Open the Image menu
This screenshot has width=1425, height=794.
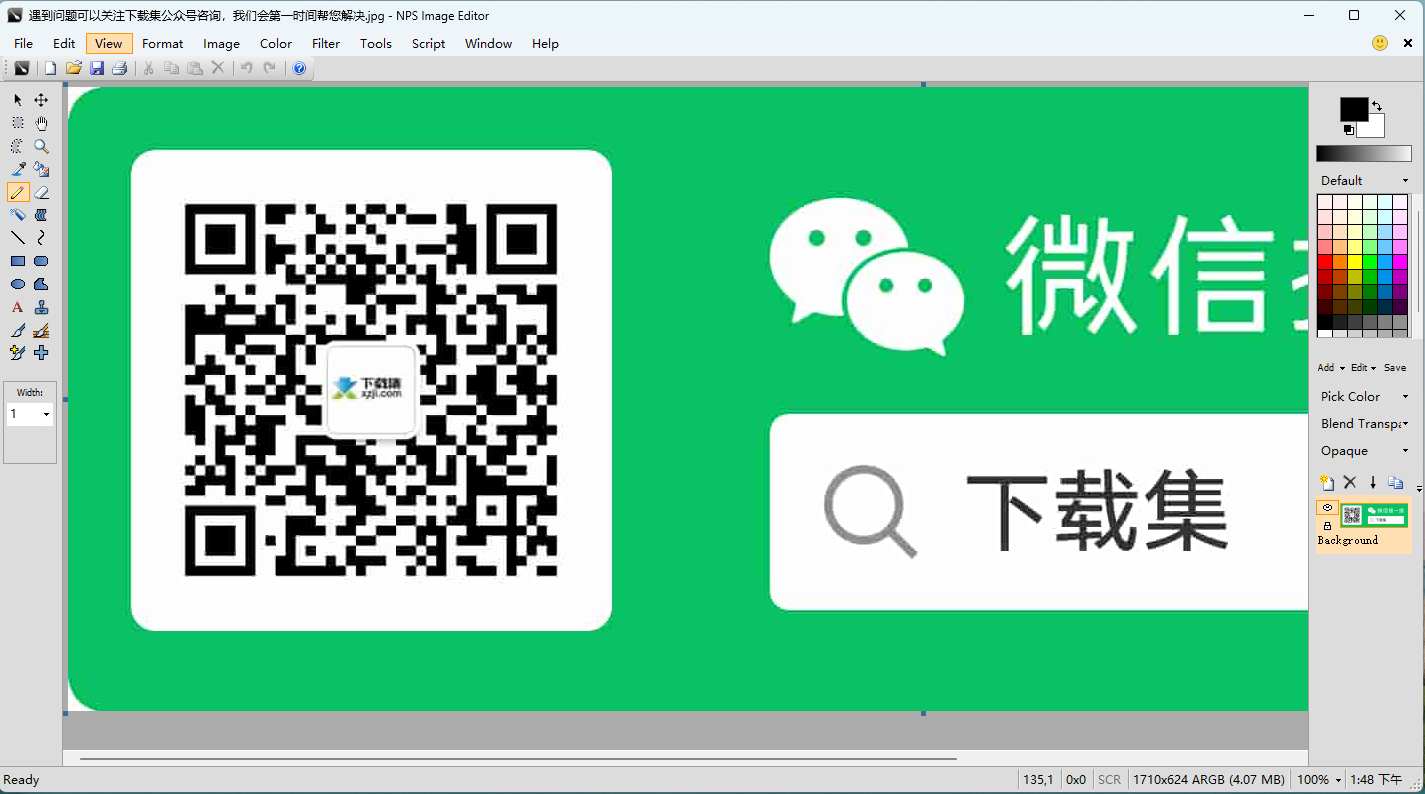221,44
